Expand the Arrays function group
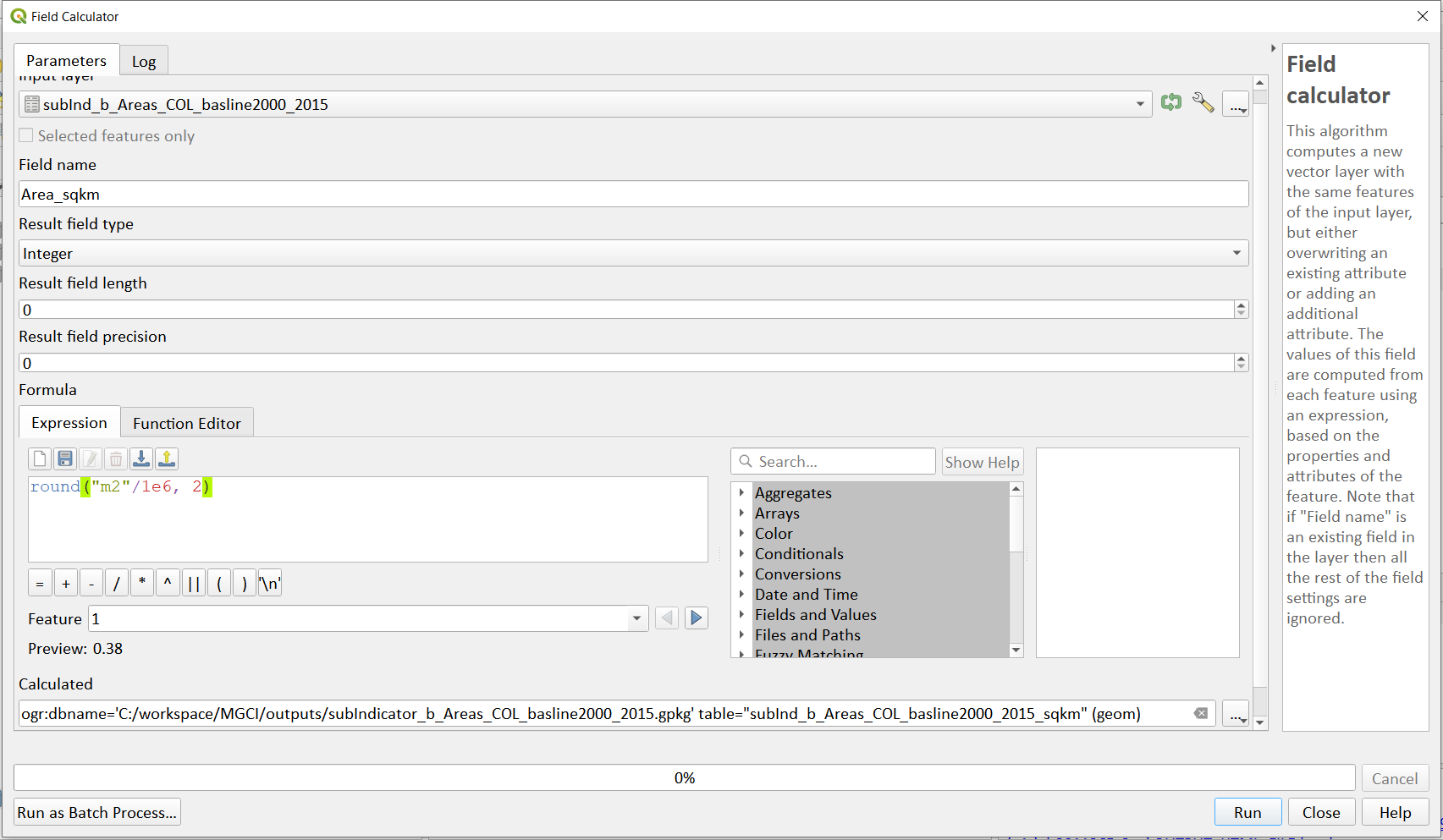 [741, 513]
